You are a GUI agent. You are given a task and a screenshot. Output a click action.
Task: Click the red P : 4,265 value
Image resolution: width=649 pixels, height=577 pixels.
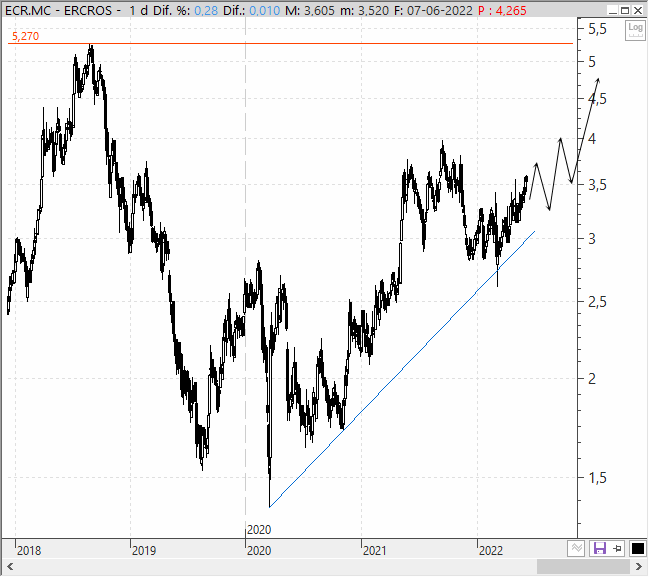(502, 10)
